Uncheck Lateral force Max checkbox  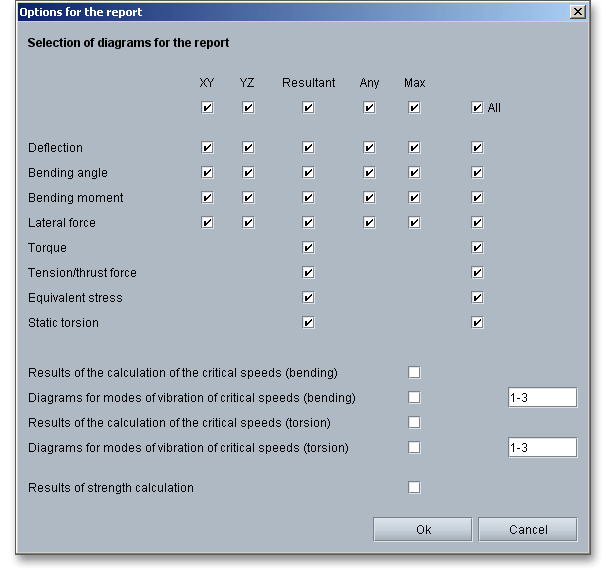tap(414, 223)
